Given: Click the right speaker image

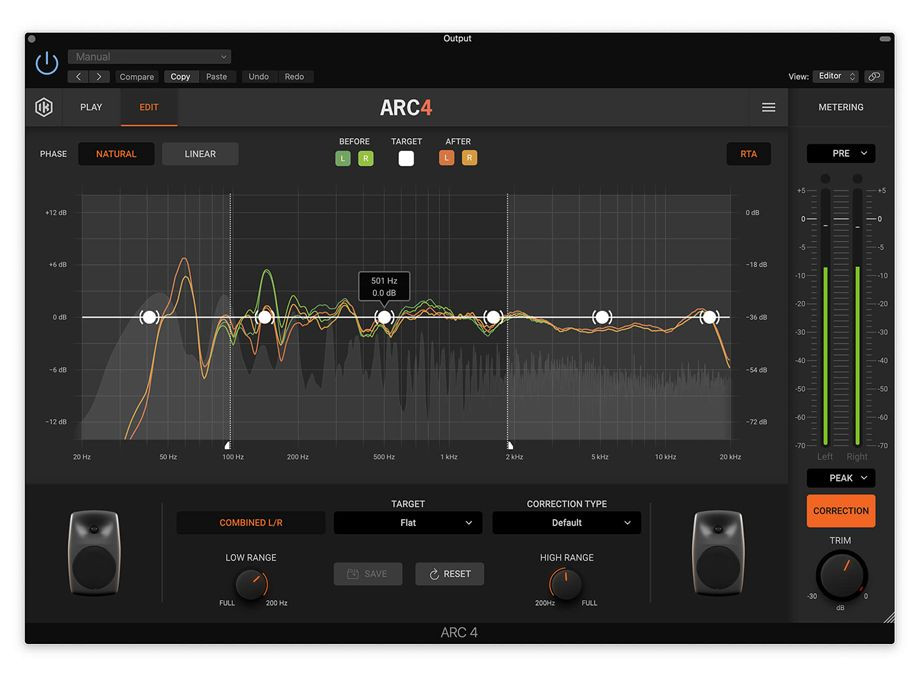Looking at the screenshot, I should point(718,553).
